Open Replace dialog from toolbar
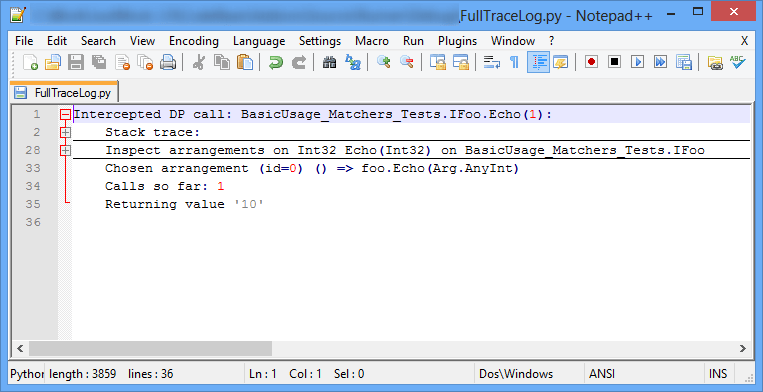 tap(352, 62)
